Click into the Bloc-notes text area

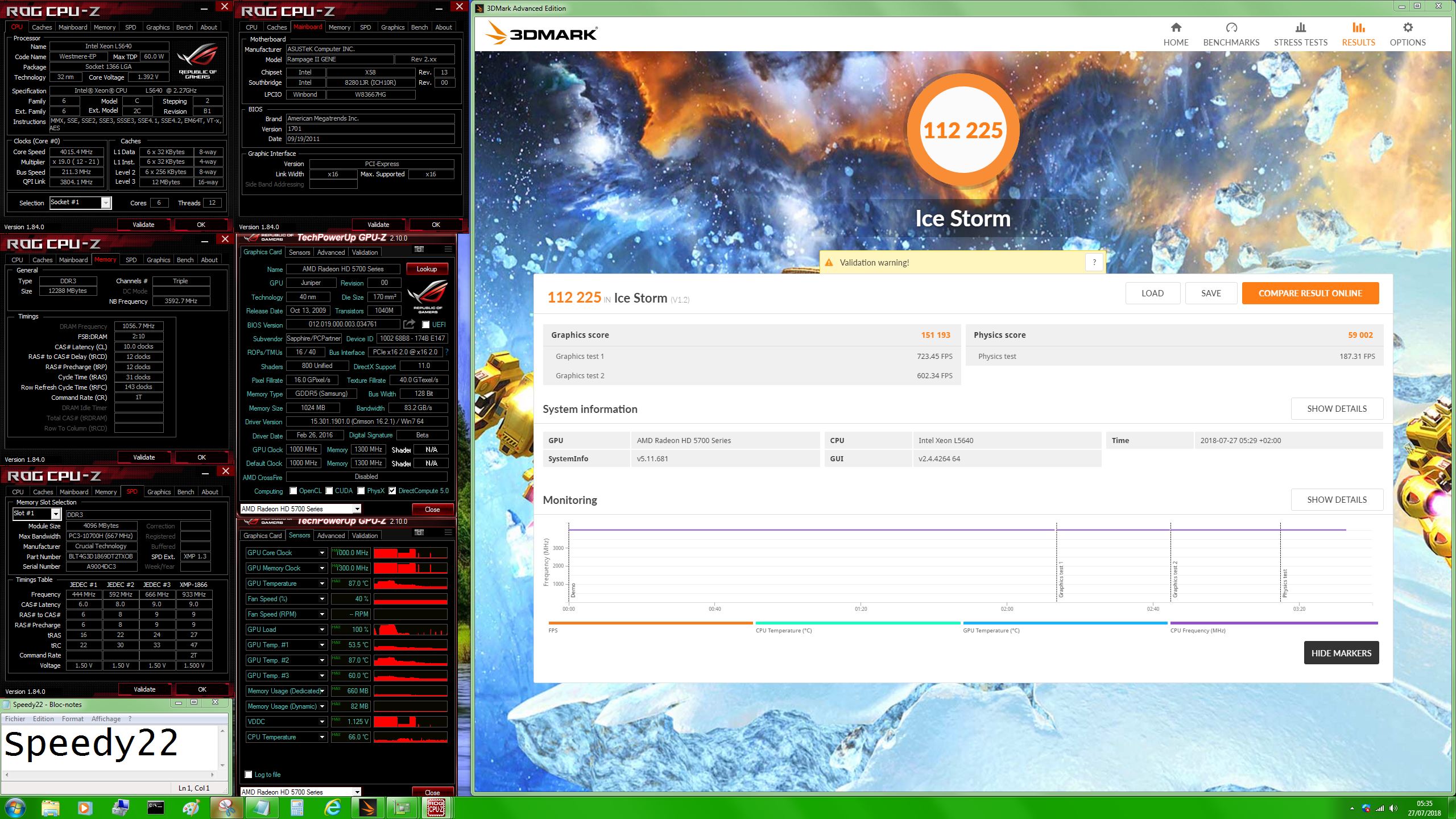110,748
